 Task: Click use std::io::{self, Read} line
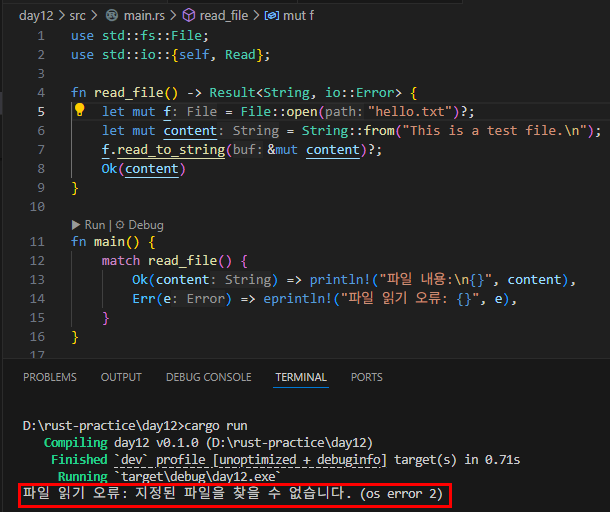tap(170, 55)
